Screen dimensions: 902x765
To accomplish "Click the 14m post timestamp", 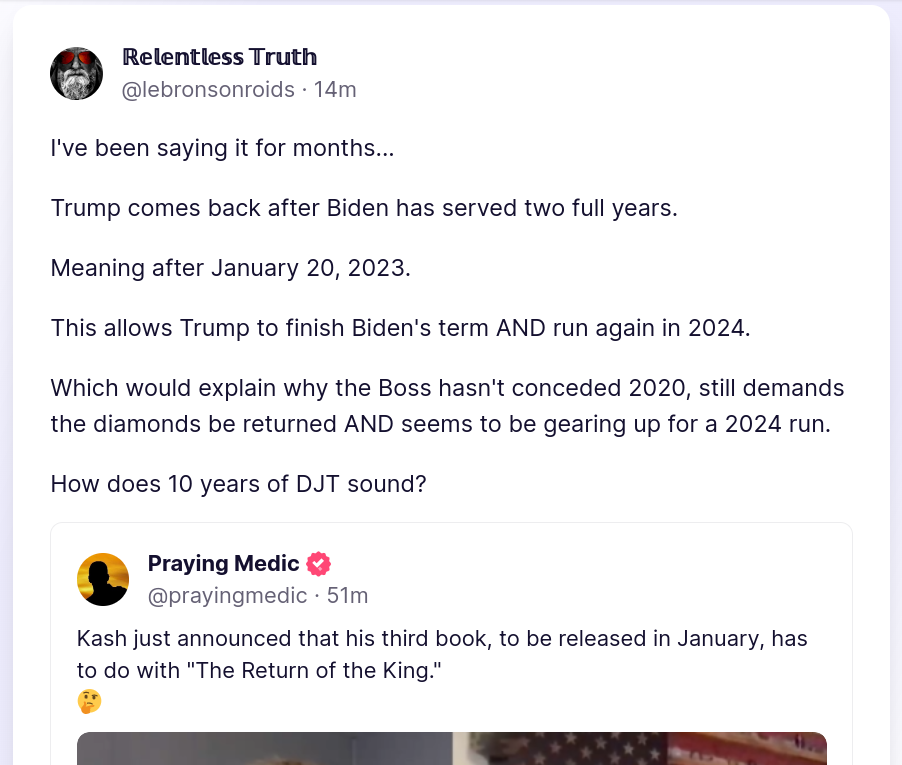I will point(335,90).
